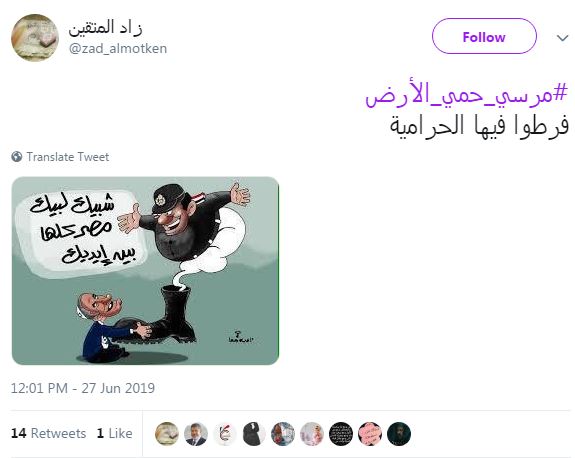Image resolution: width=575 pixels, height=458 pixels.
Task: View who gave the 1 Like
Action: click(x=114, y=433)
